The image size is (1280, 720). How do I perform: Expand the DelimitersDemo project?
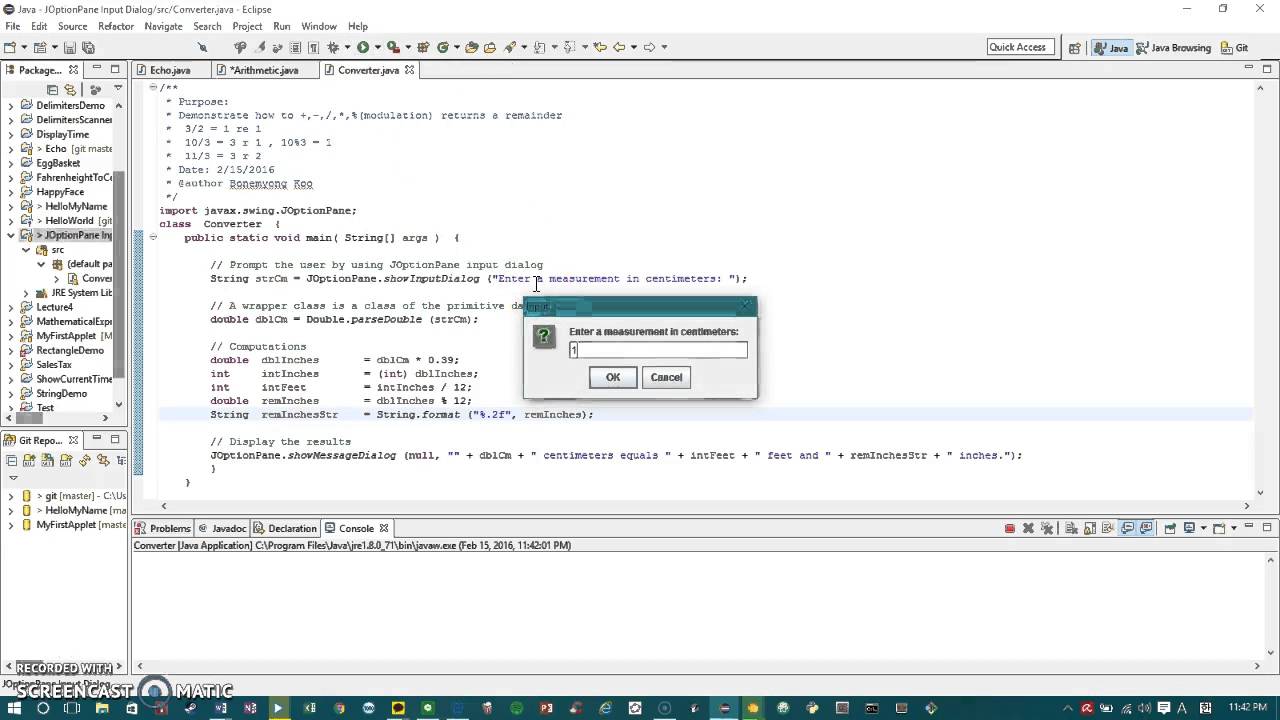[x=11, y=105]
